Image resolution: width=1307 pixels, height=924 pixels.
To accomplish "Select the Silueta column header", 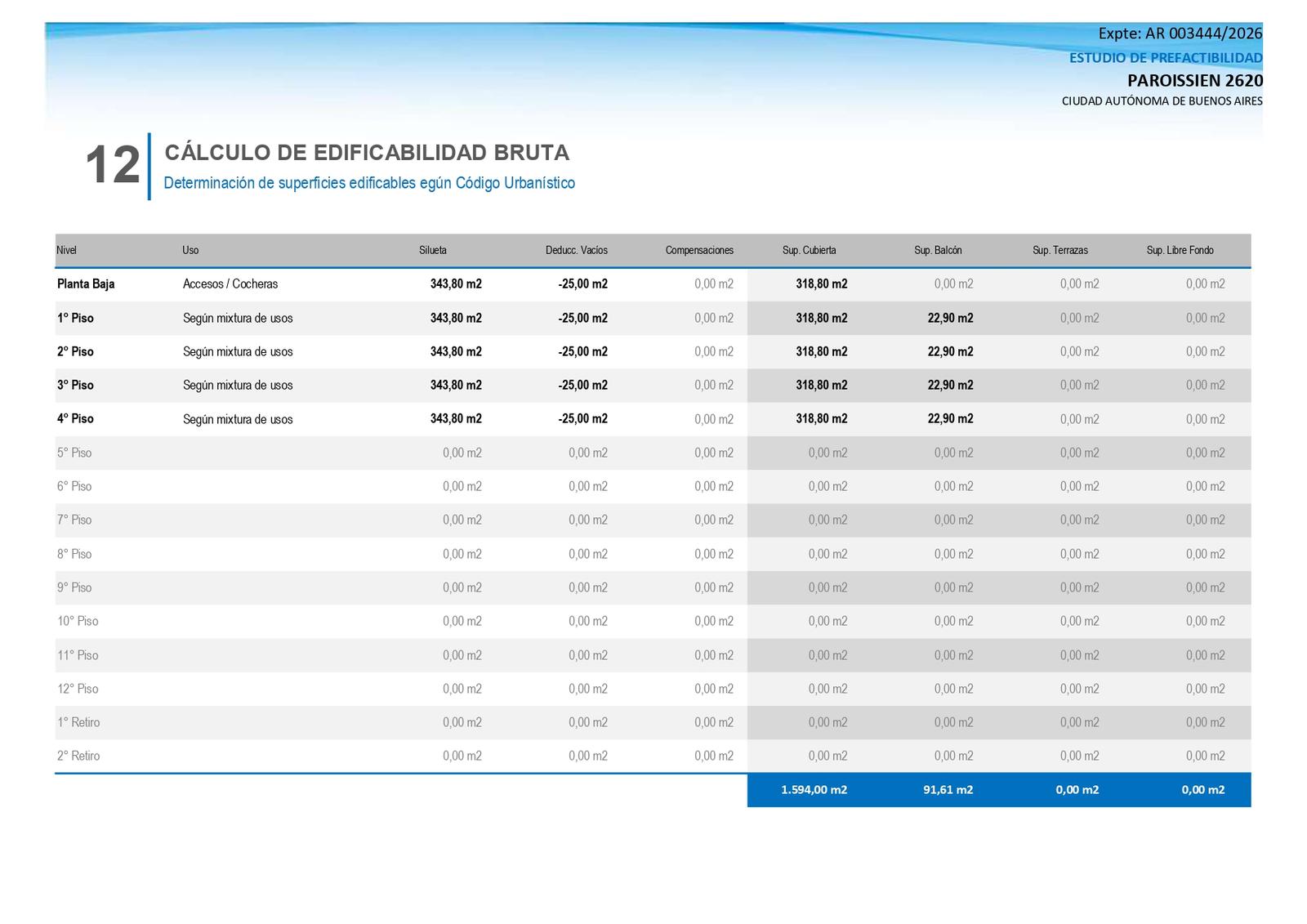I will point(433,250).
